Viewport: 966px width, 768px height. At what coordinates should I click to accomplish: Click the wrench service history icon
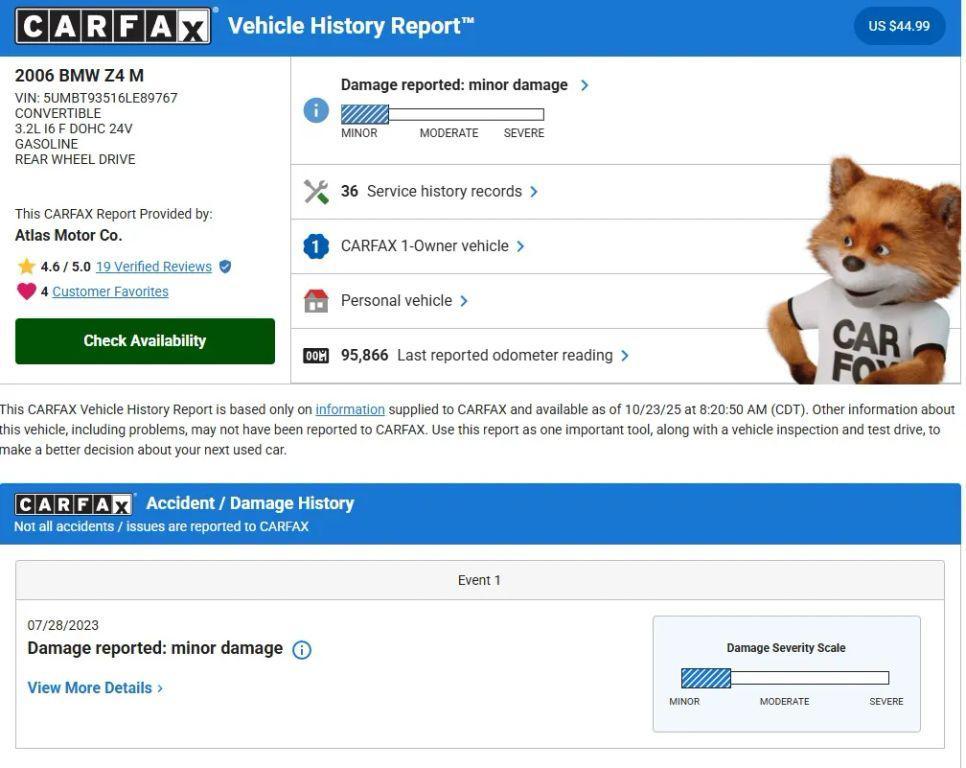pos(316,190)
